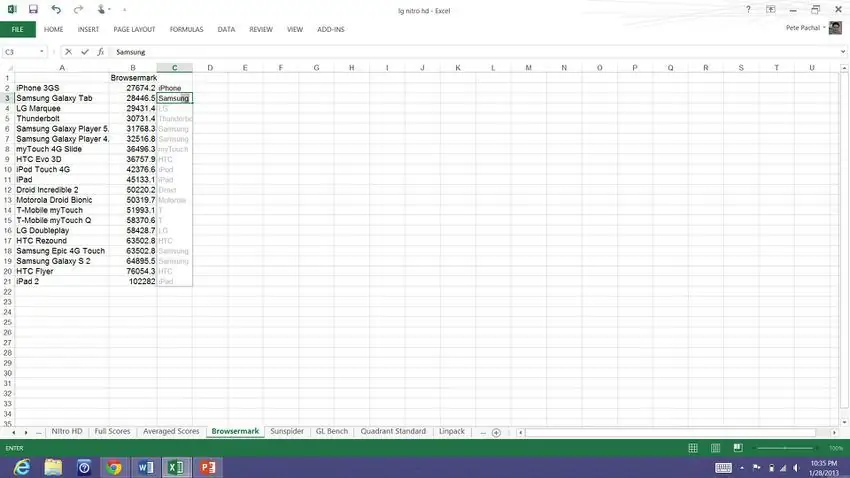
Task: Click the Save icon in quick access toolbar
Action: coord(34,10)
